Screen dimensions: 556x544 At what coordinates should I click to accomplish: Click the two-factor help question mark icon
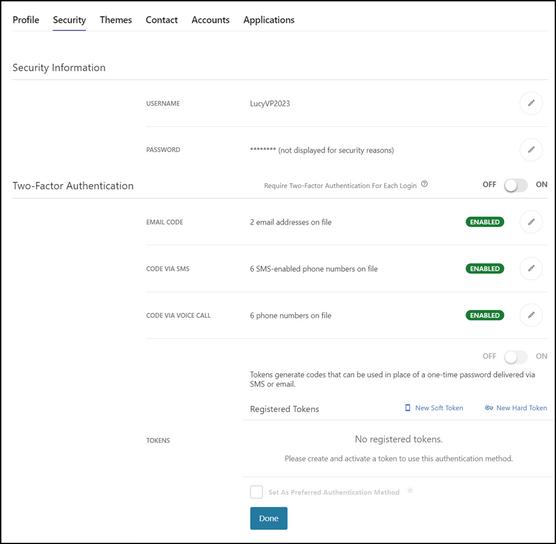(424, 184)
